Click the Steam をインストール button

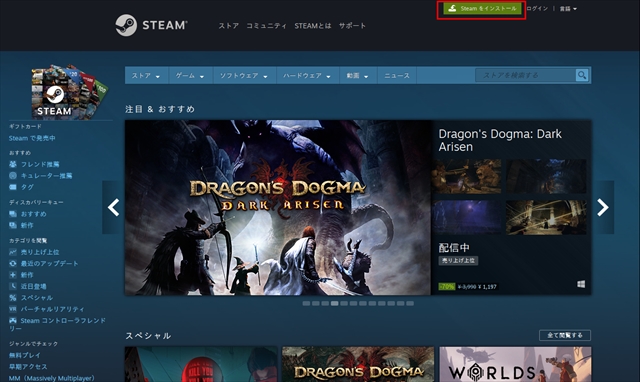click(482, 9)
